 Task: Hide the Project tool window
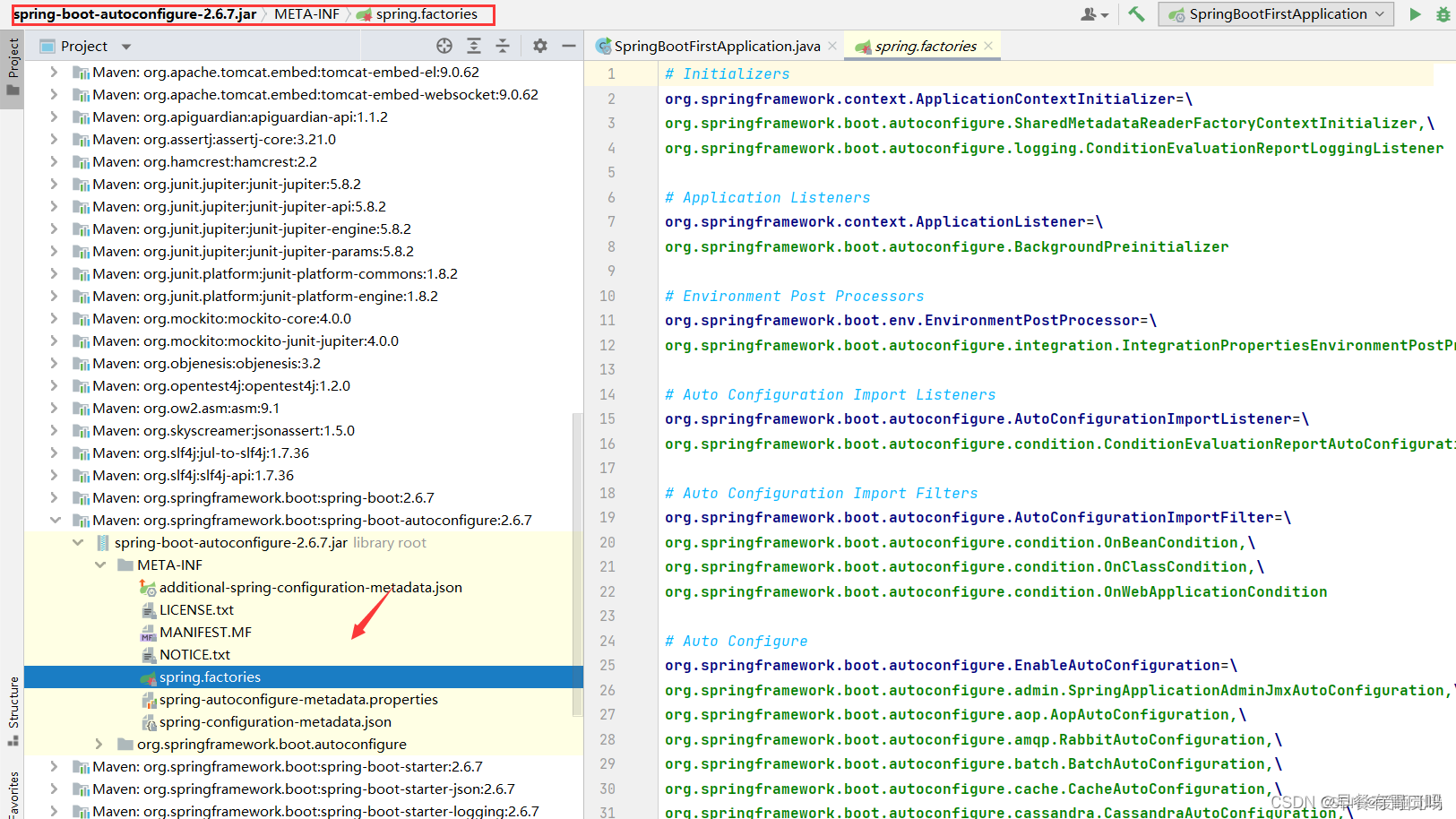568,46
